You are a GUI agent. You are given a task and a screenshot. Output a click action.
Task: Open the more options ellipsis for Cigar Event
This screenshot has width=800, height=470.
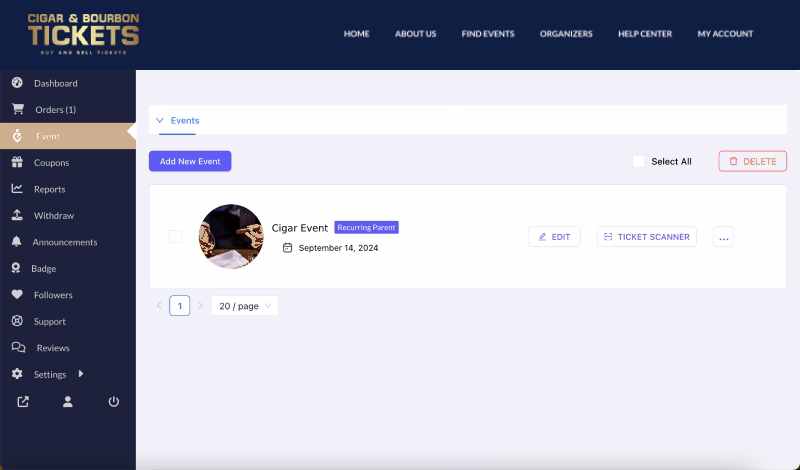click(x=723, y=237)
